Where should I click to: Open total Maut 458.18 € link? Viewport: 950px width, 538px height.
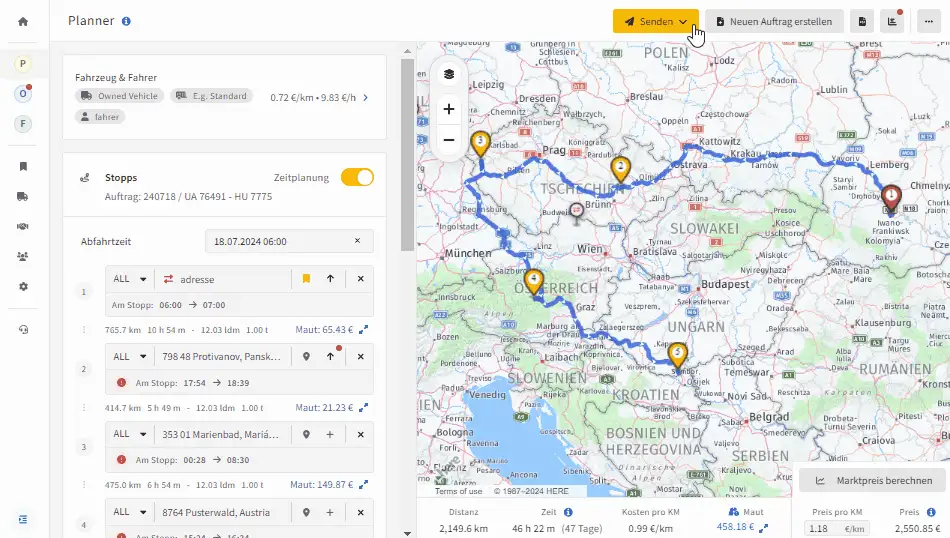click(736, 526)
